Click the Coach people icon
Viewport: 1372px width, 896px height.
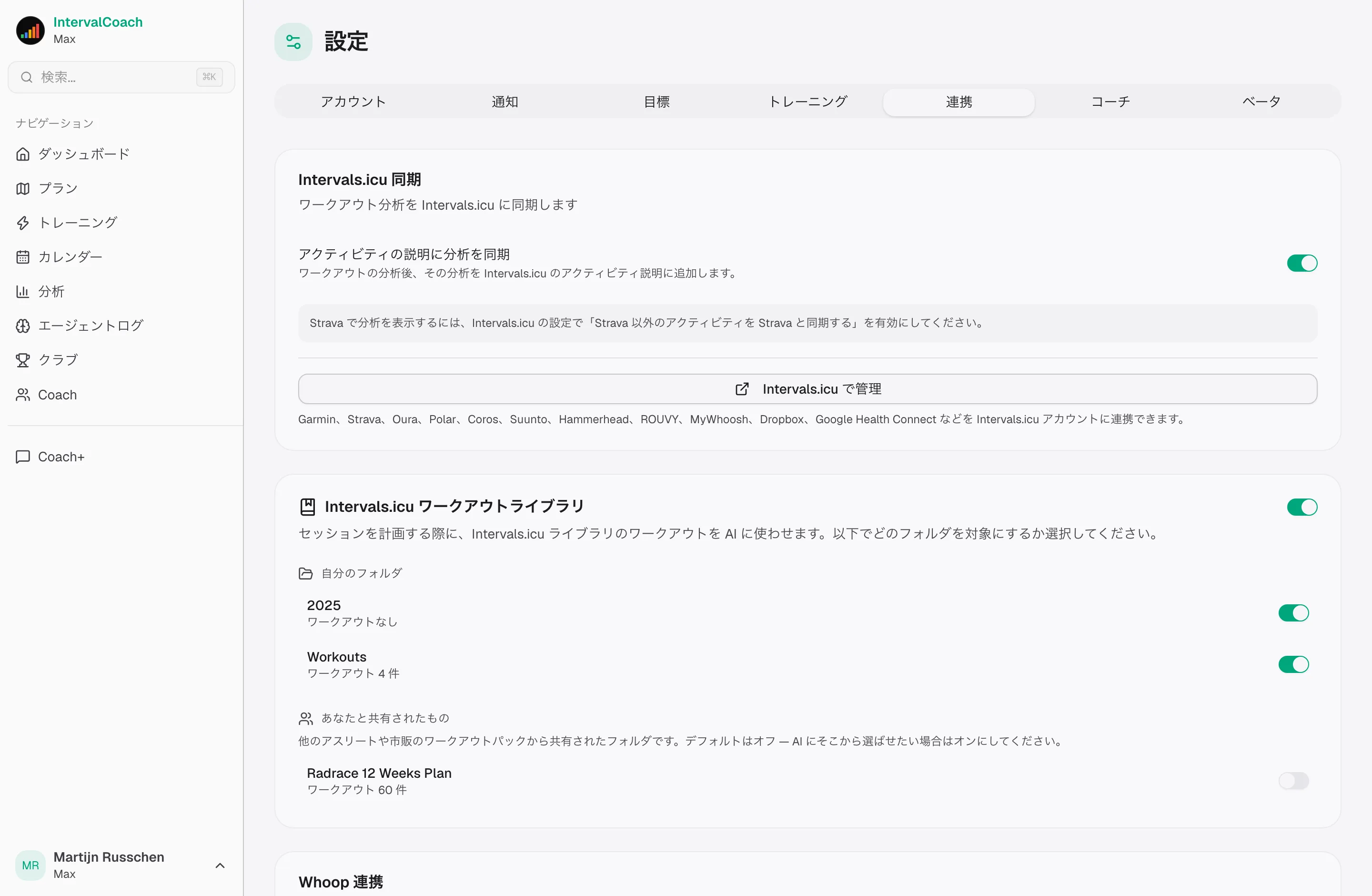23,395
